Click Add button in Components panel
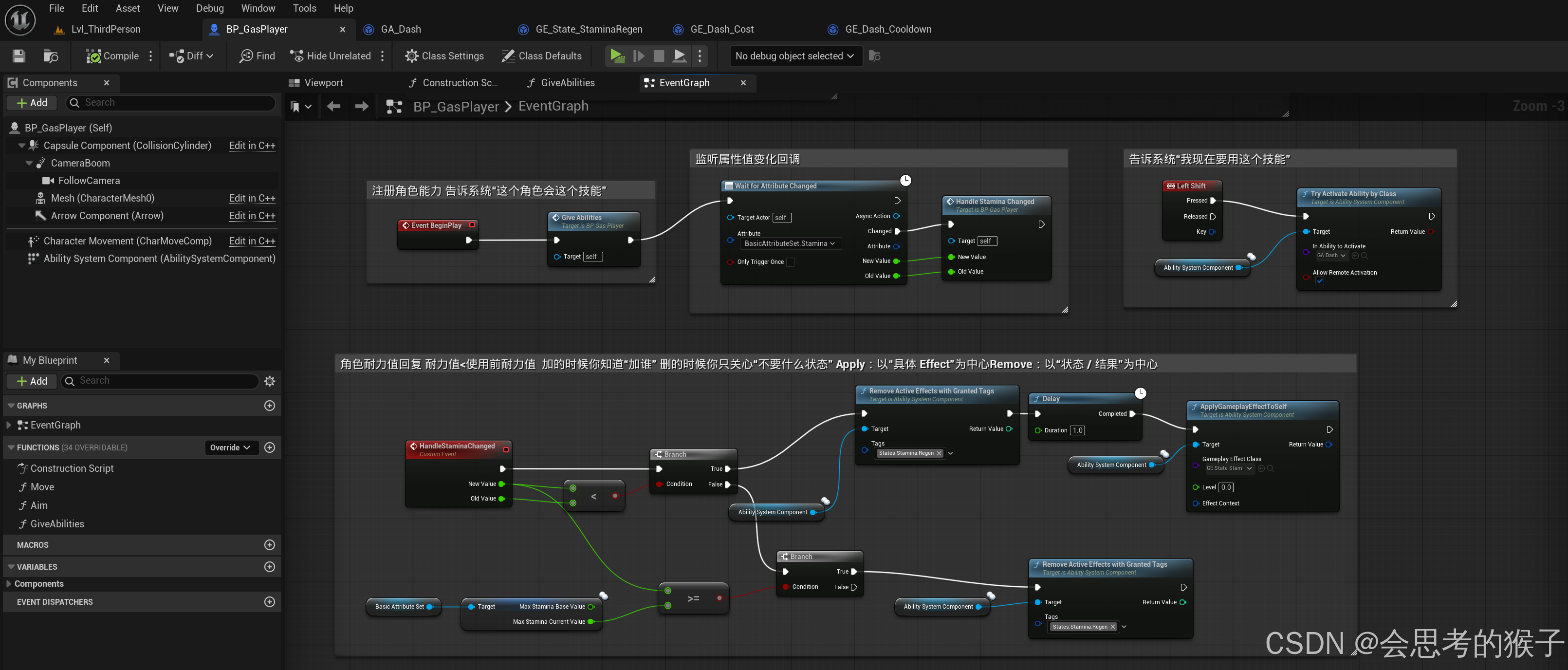 coord(32,103)
